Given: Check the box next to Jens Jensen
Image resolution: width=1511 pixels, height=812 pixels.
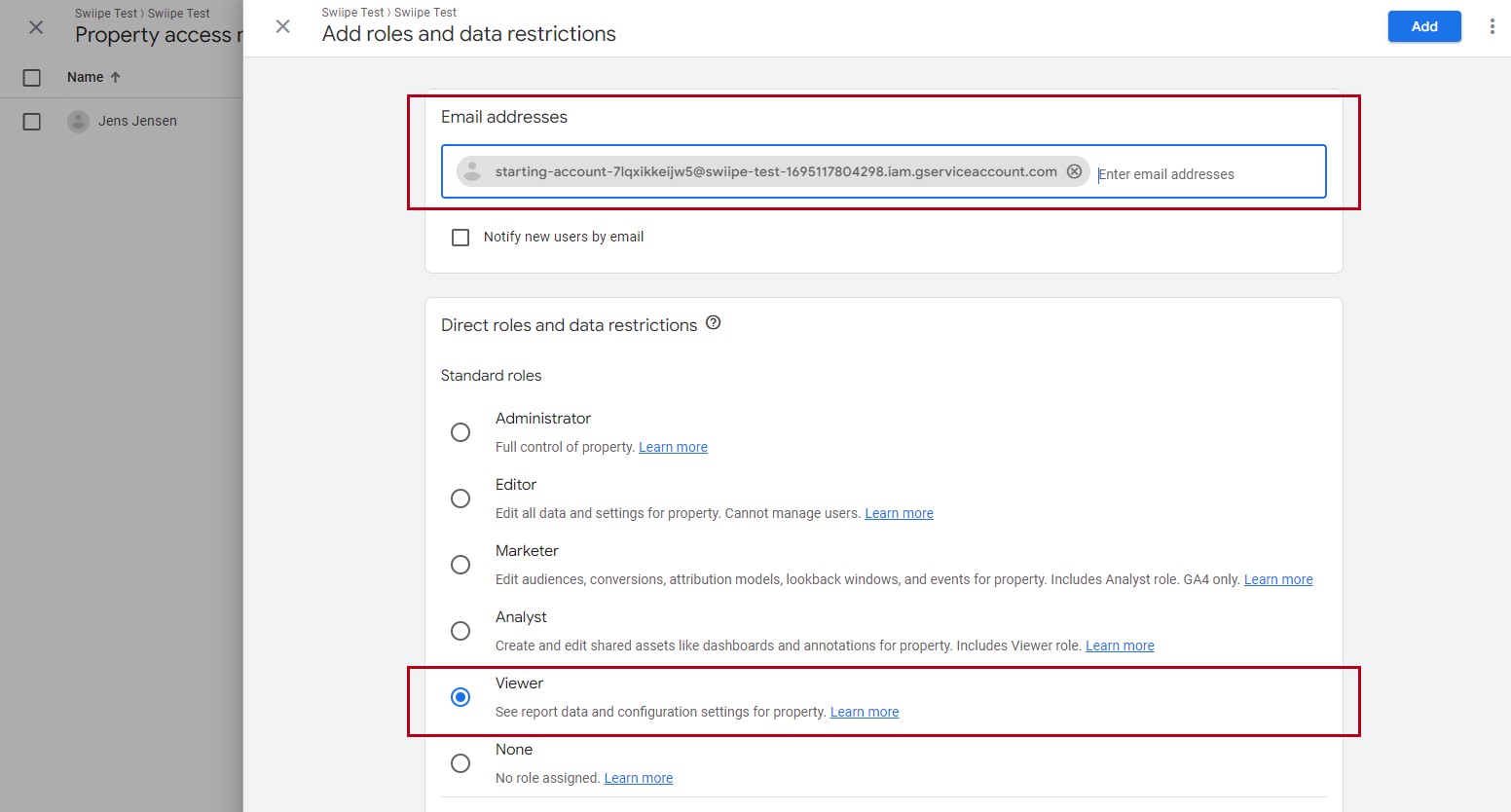Looking at the screenshot, I should click(x=32, y=122).
